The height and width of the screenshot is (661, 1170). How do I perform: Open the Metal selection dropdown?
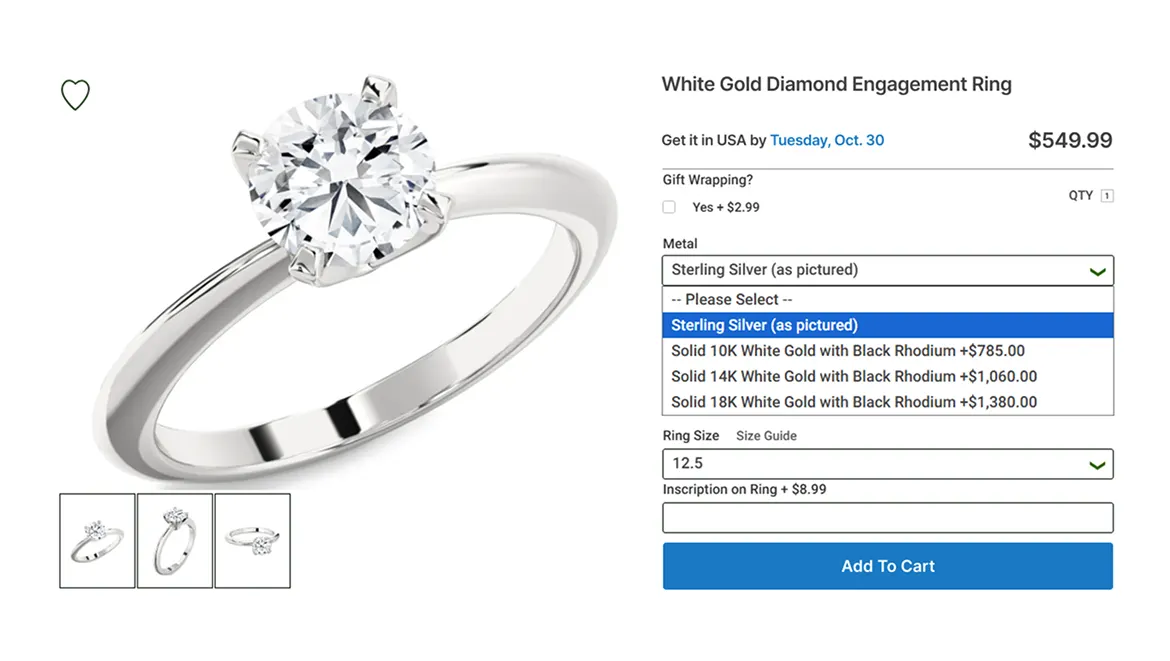tap(888, 271)
